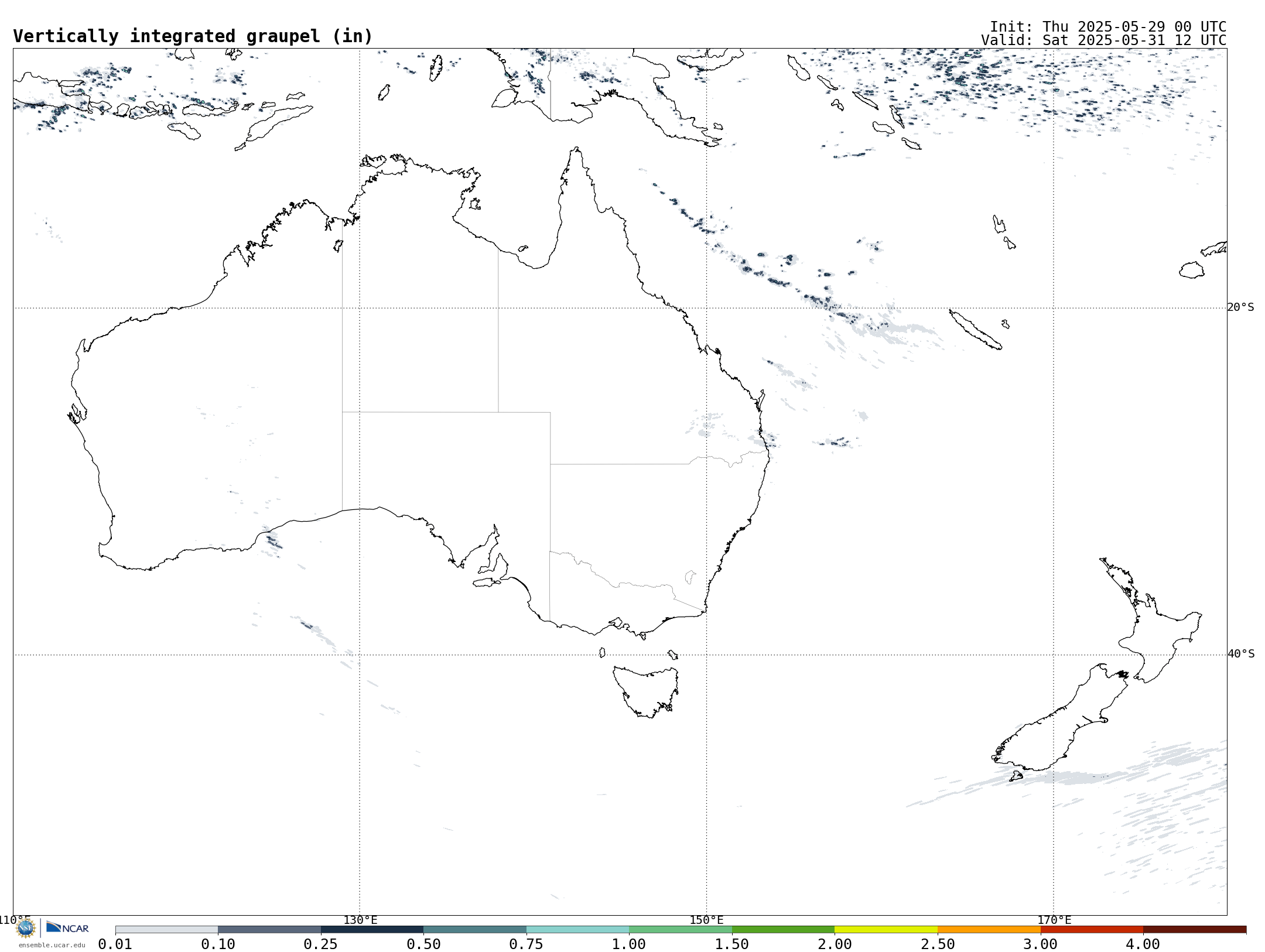This screenshot has height=952, width=1265.
Task: Click the 1.00 colorbar tick label
Action: coord(629,944)
